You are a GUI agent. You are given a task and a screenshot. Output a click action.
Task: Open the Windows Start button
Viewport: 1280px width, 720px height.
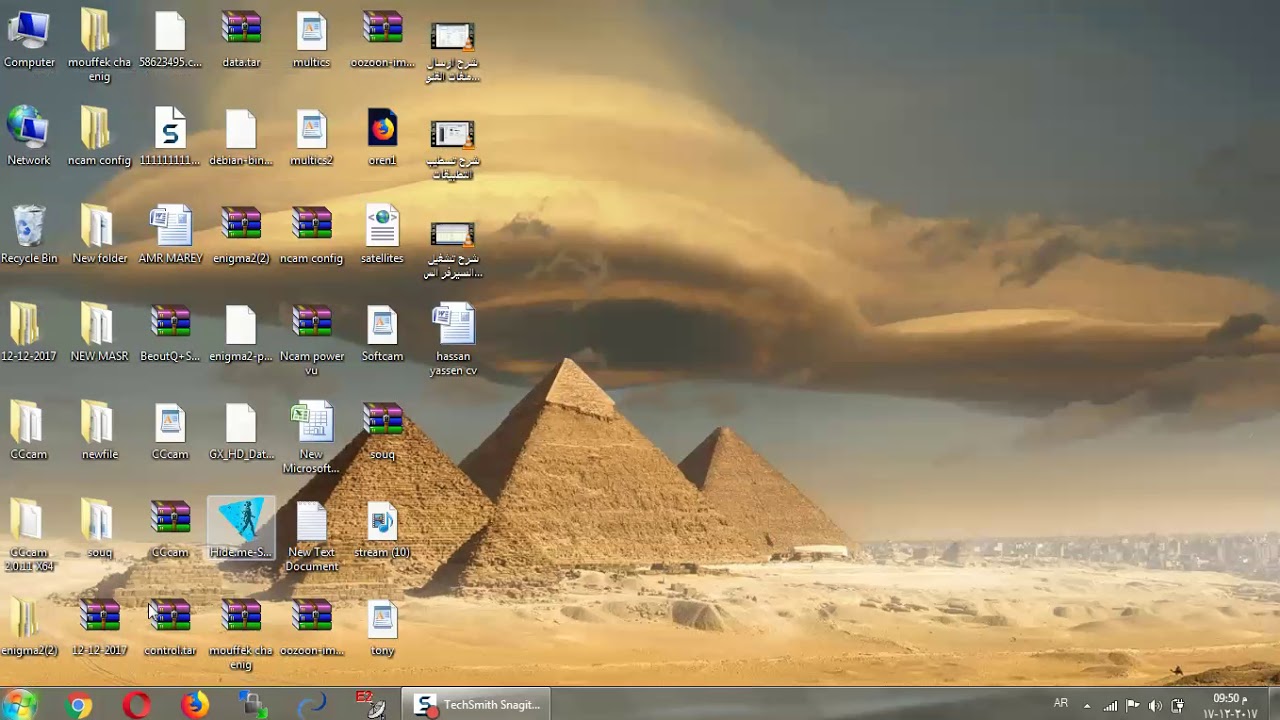19,704
